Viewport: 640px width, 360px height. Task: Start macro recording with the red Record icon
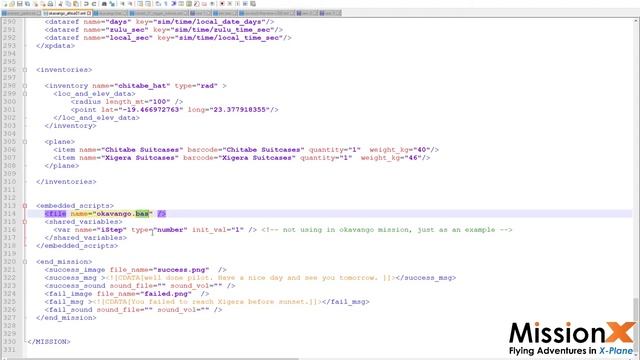click(222, 4)
